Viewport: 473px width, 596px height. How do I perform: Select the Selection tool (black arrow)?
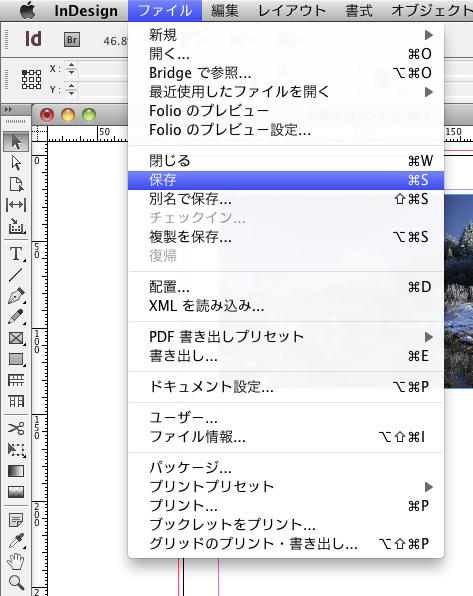16,142
